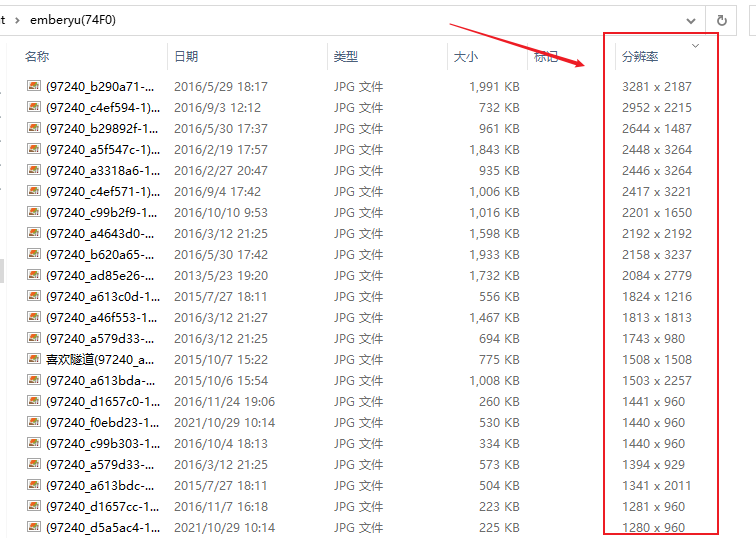Select JPG icon of file (97240_a4643d0-...

[x=34, y=233]
